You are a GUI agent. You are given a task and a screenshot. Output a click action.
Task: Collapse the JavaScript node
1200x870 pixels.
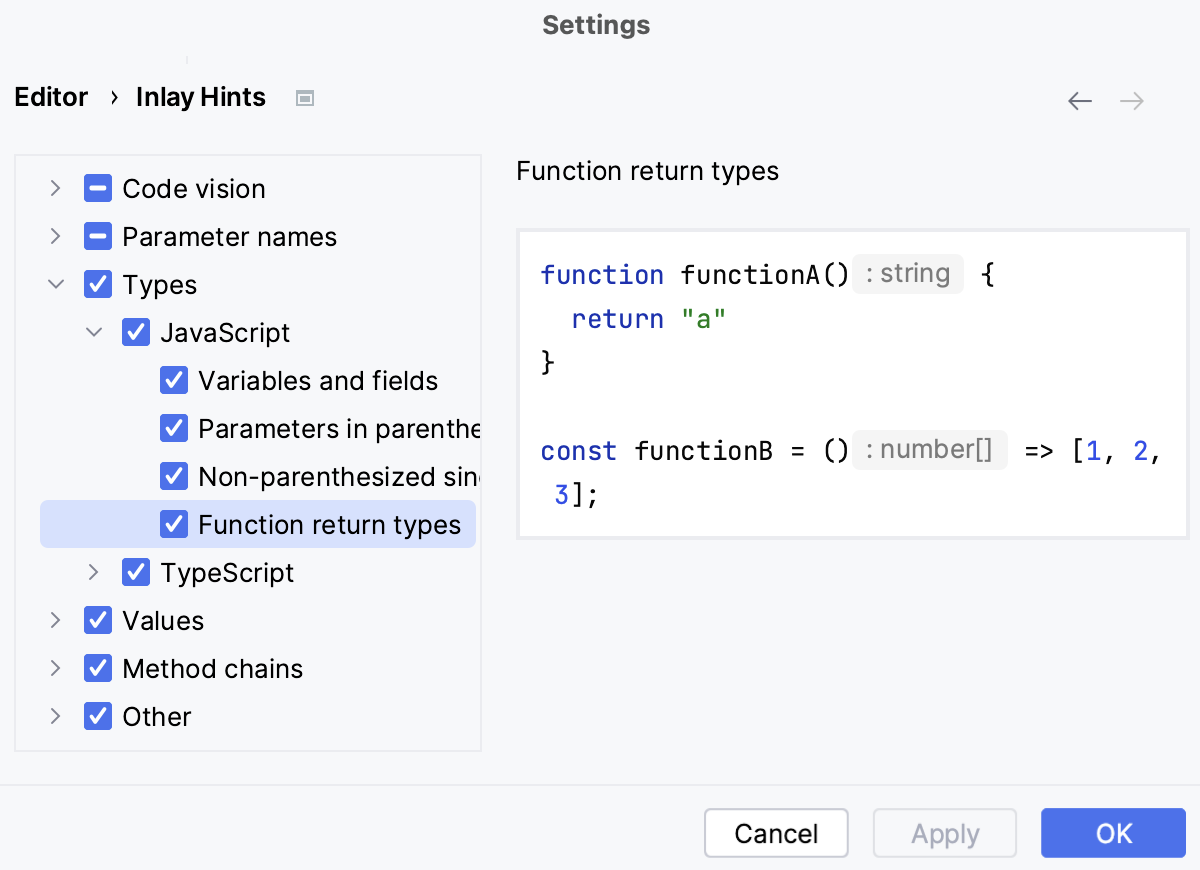click(94, 332)
